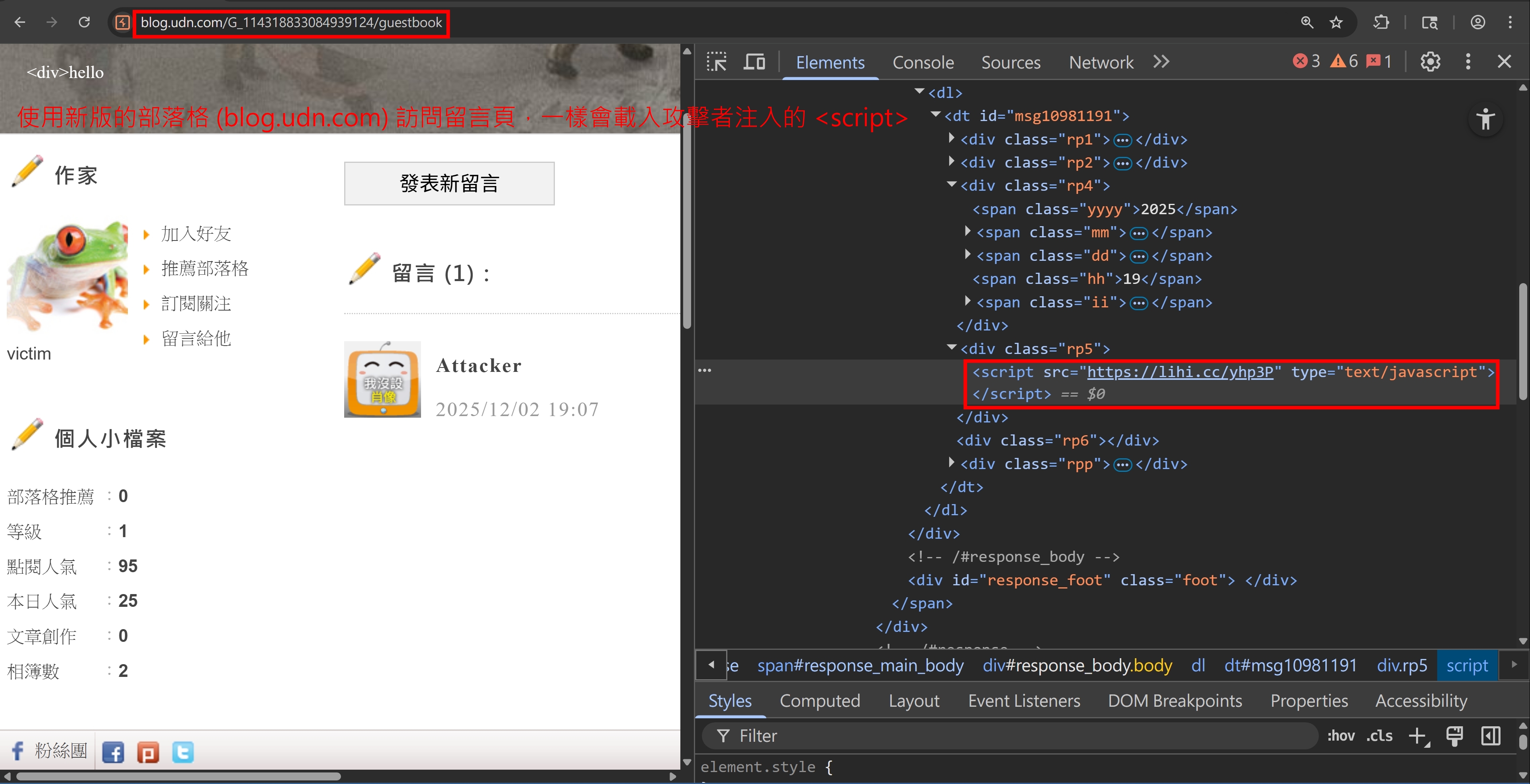This screenshot has height=784, width=1530.
Task: Toggle the rendering emulation paintbrush icon
Action: (x=1455, y=736)
